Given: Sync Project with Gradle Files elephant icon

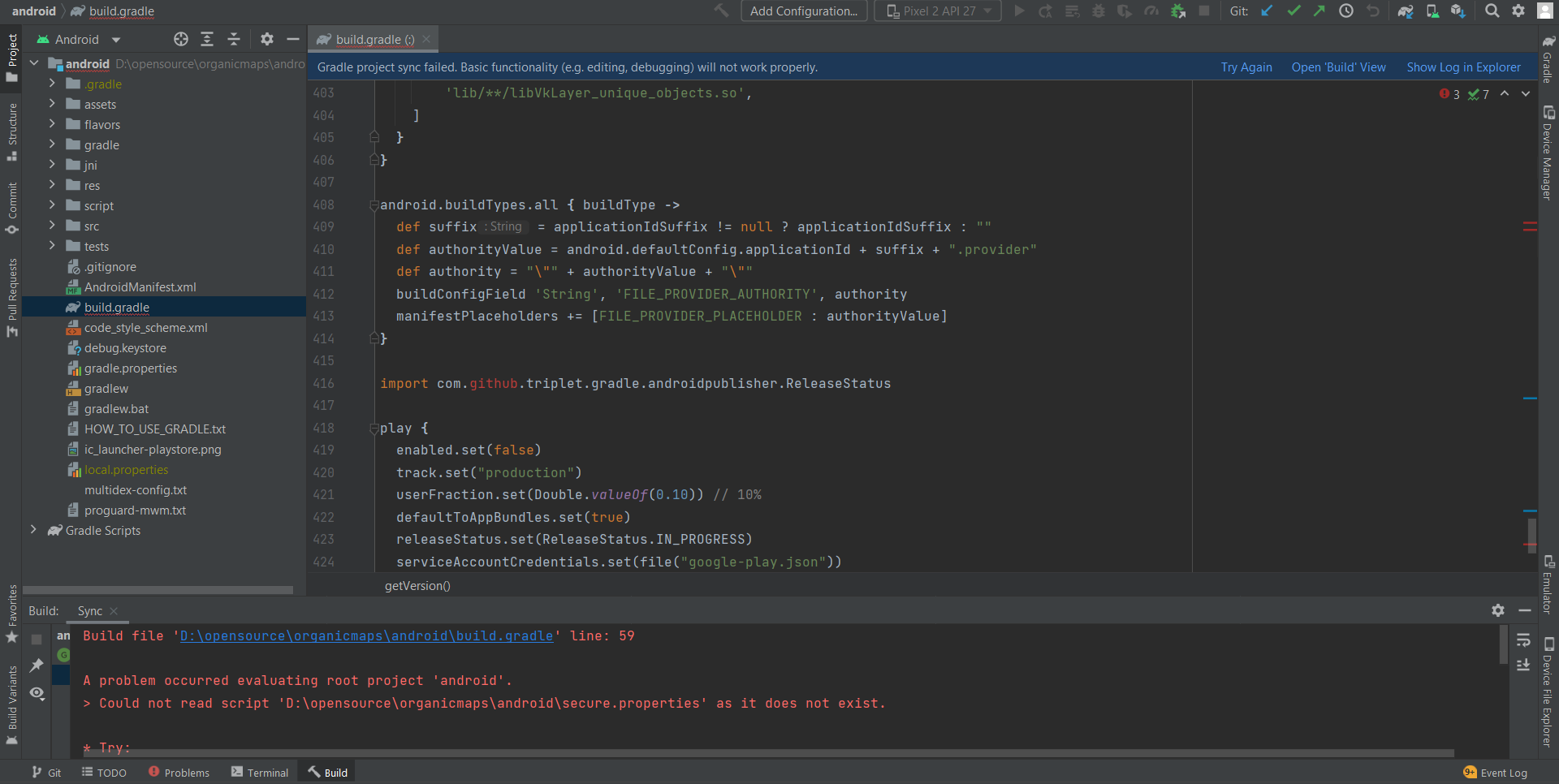Looking at the screenshot, I should click(x=1406, y=11).
